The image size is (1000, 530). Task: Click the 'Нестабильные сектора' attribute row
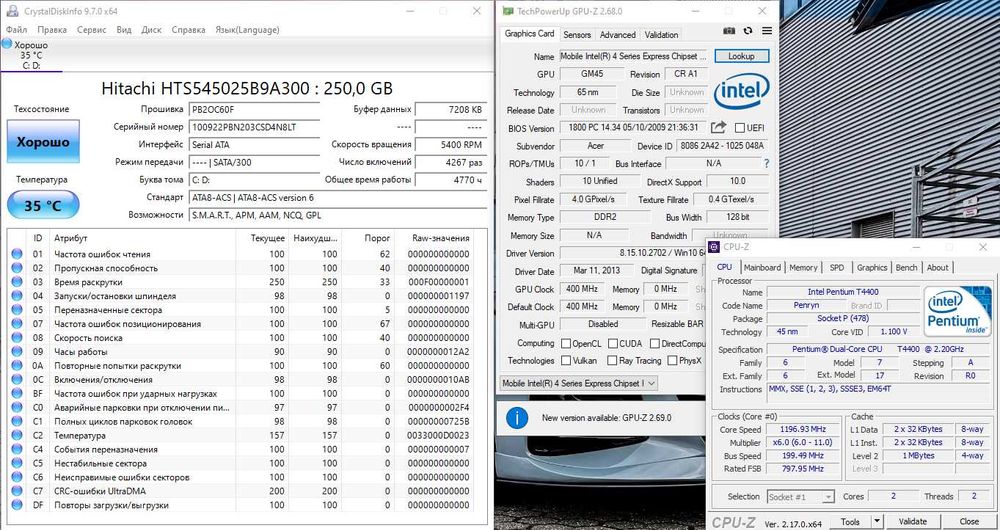[x=242, y=463]
